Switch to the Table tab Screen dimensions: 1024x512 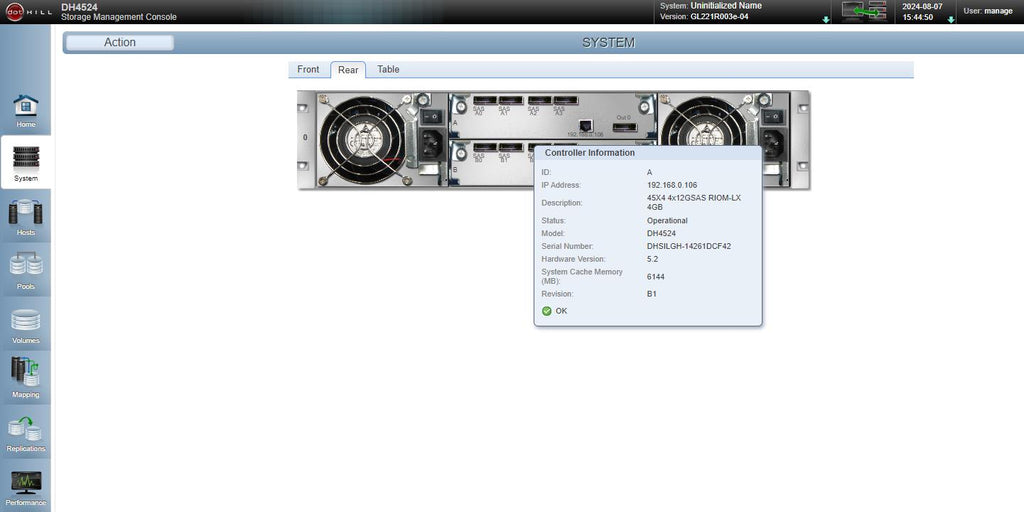(388, 69)
